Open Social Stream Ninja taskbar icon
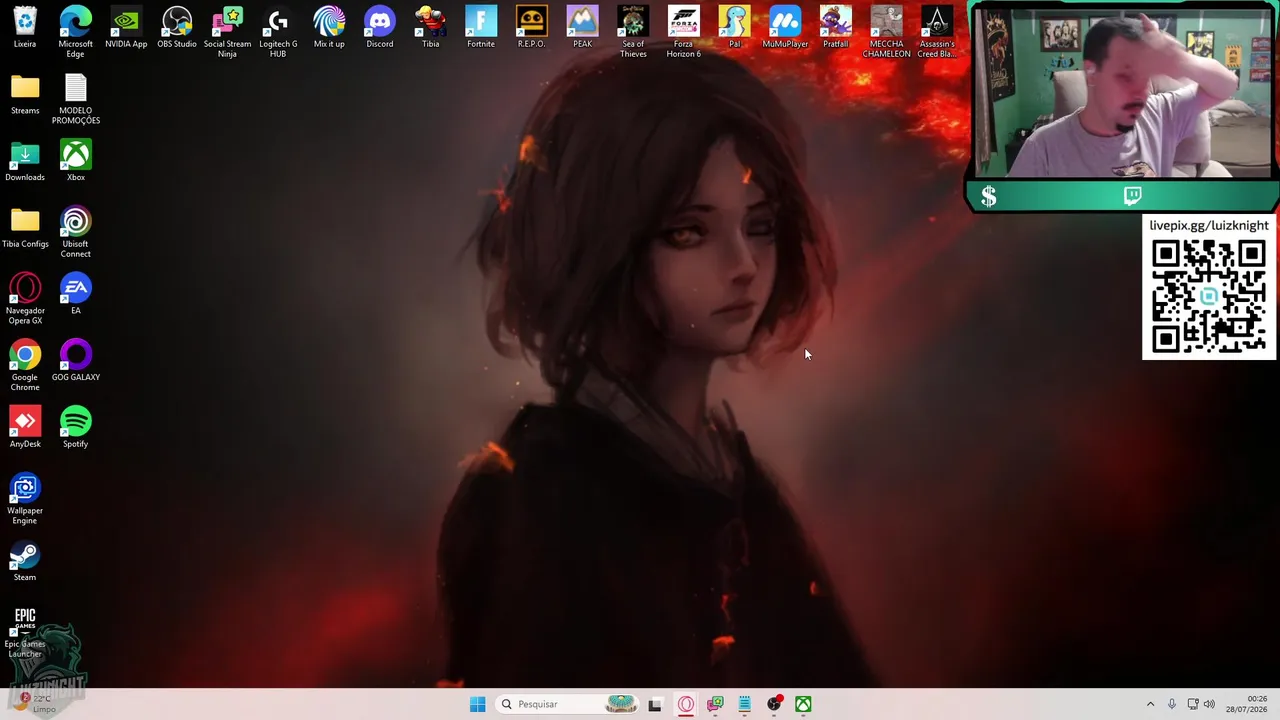 pos(715,704)
